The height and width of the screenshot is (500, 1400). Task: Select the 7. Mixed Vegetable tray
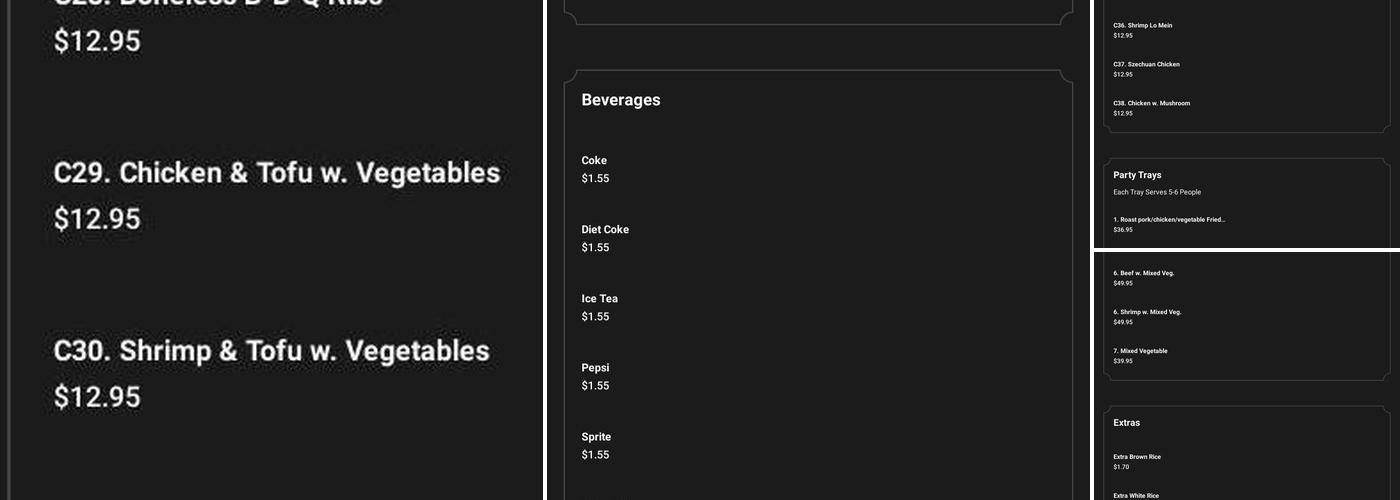1140,351
